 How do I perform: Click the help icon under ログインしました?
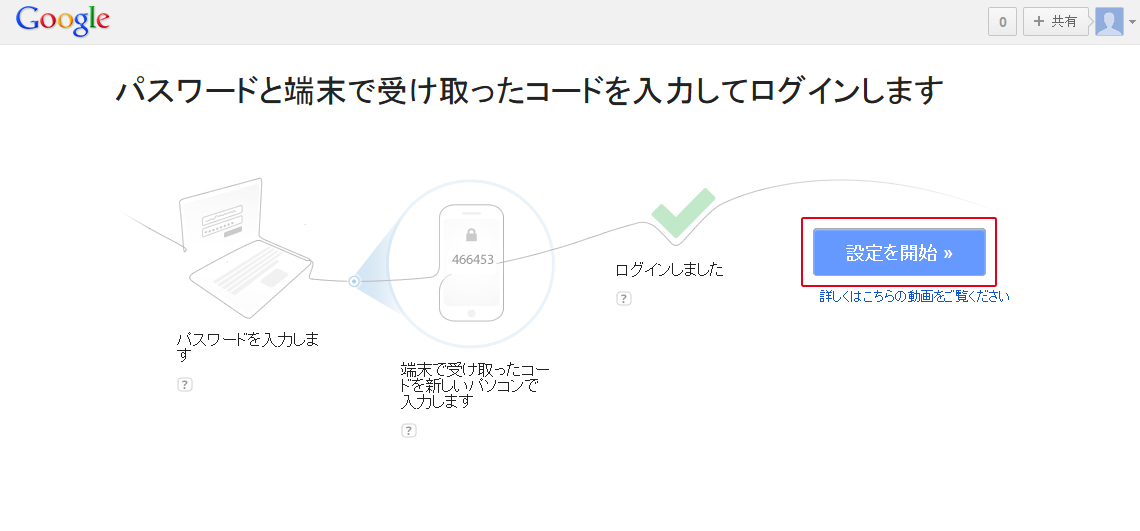click(x=623, y=298)
